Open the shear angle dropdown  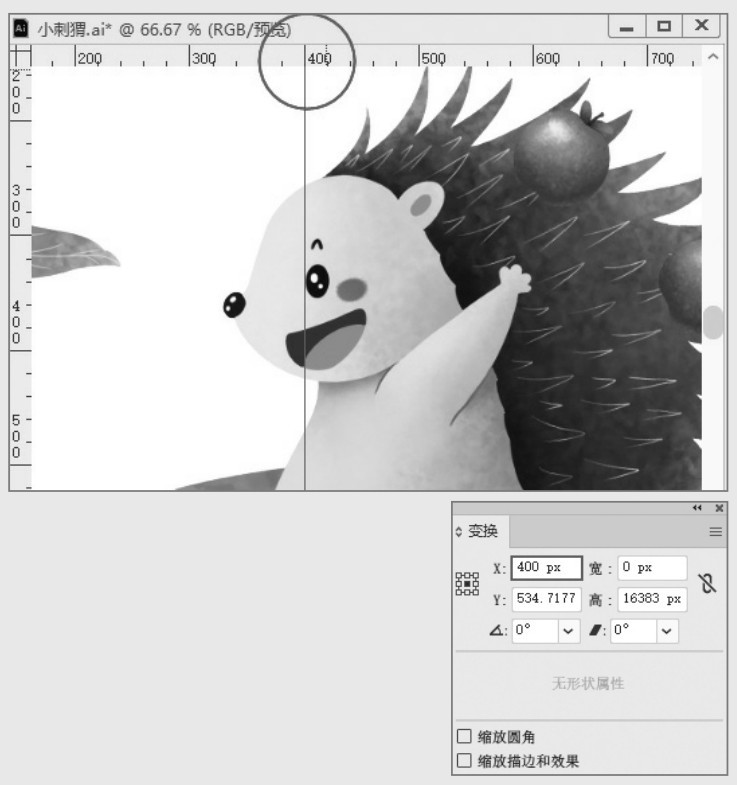tap(666, 632)
